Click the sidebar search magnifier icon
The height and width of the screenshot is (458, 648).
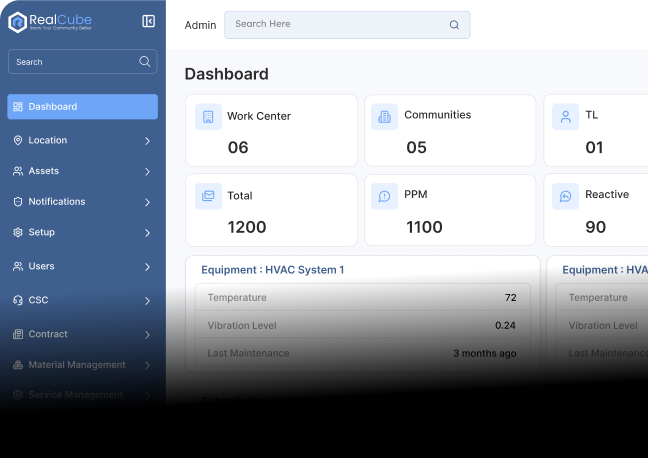144,62
